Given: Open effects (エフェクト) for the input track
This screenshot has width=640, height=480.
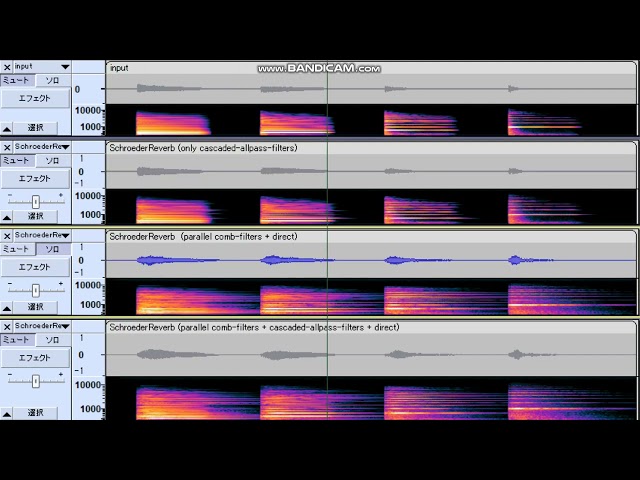Looking at the screenshot, I should tap(35, 98).
